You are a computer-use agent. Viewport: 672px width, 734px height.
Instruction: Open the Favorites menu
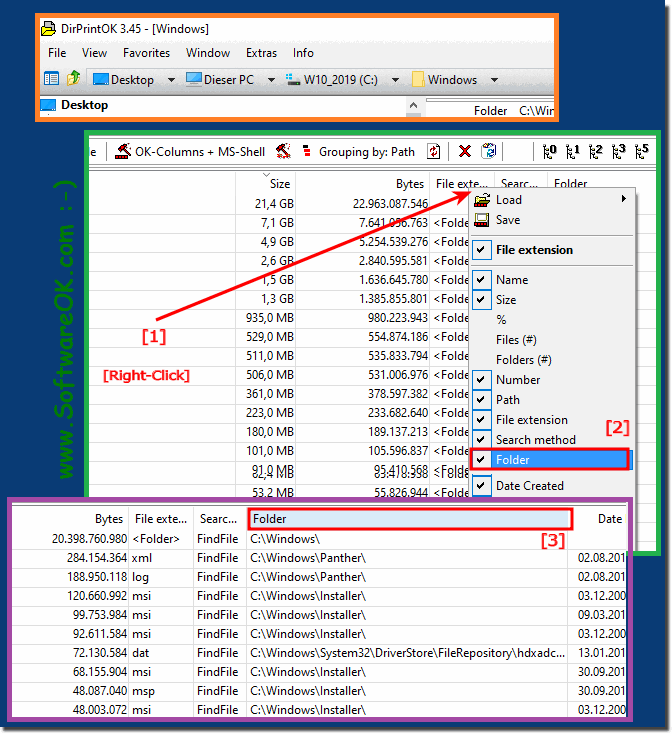tap(146, 53)
